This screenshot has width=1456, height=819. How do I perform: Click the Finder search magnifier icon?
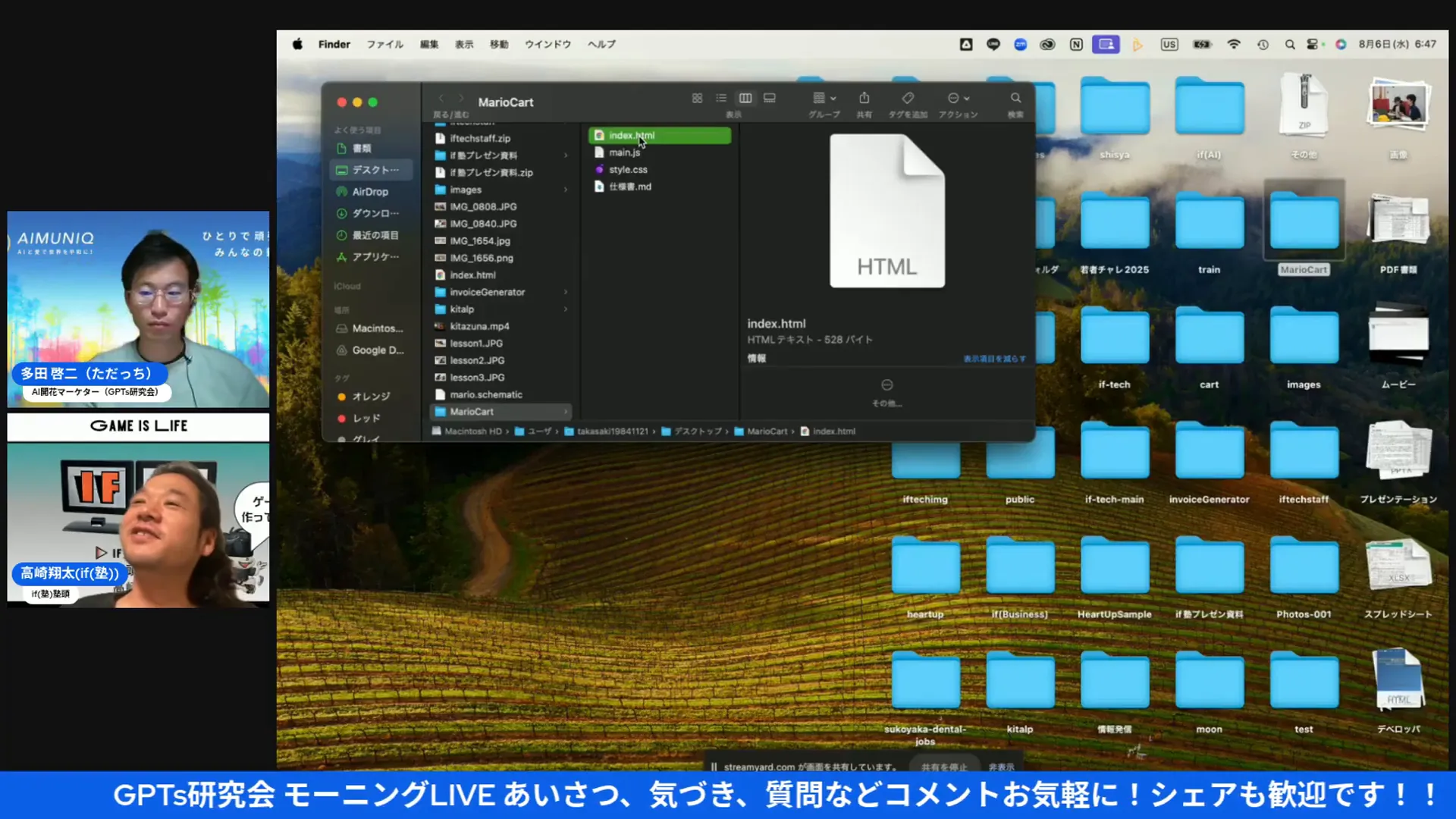click(1015, 98)
